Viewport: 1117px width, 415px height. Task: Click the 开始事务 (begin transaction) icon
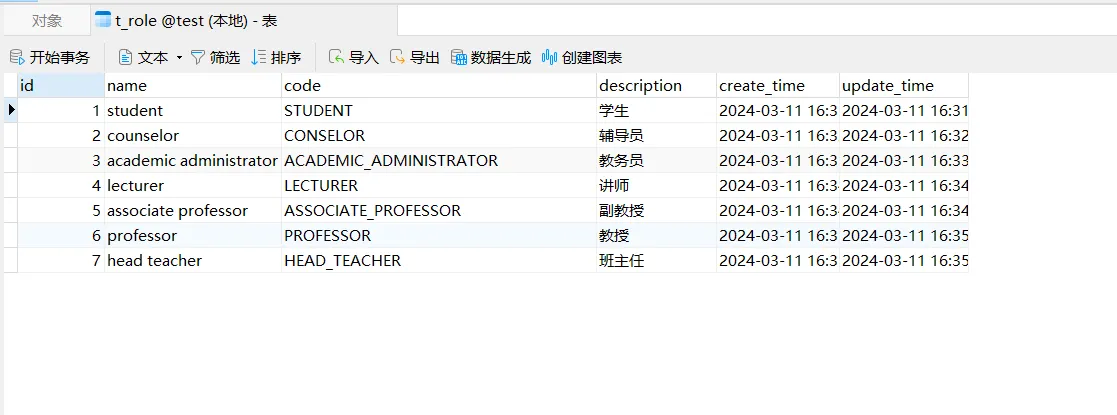[x=17, y=57]
